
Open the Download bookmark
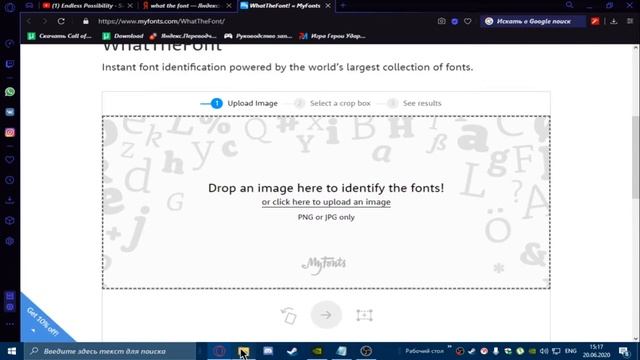click(123, 36)
